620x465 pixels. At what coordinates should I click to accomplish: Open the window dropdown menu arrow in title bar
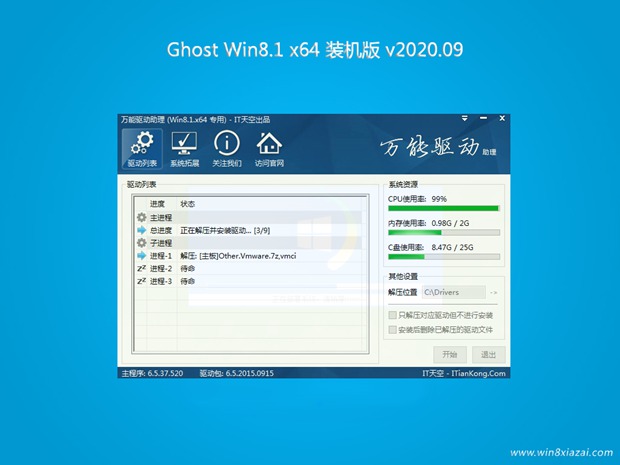465,119
